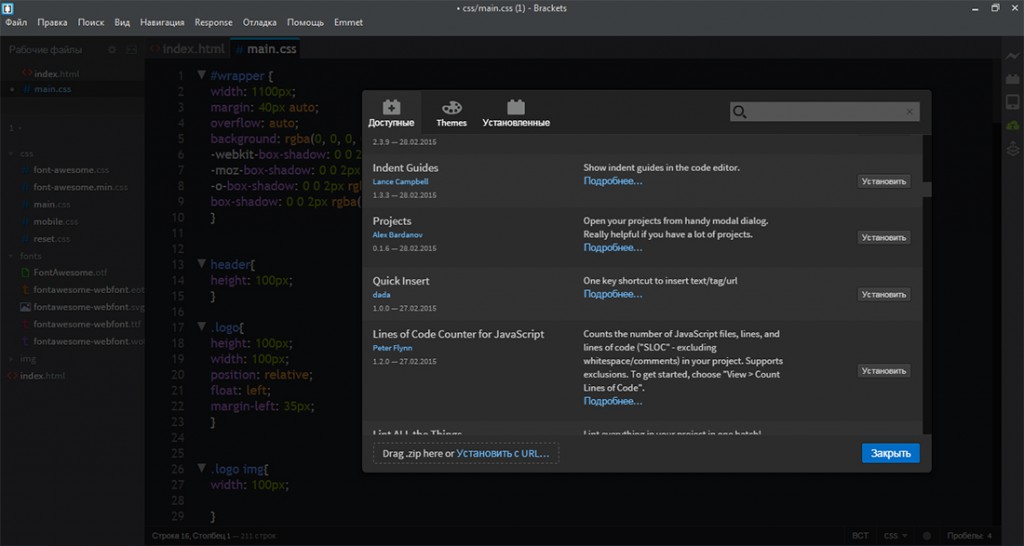Open Подробнее link for Quick Insert
This screenshot has width=1024, height=546.
pos(613,294)
